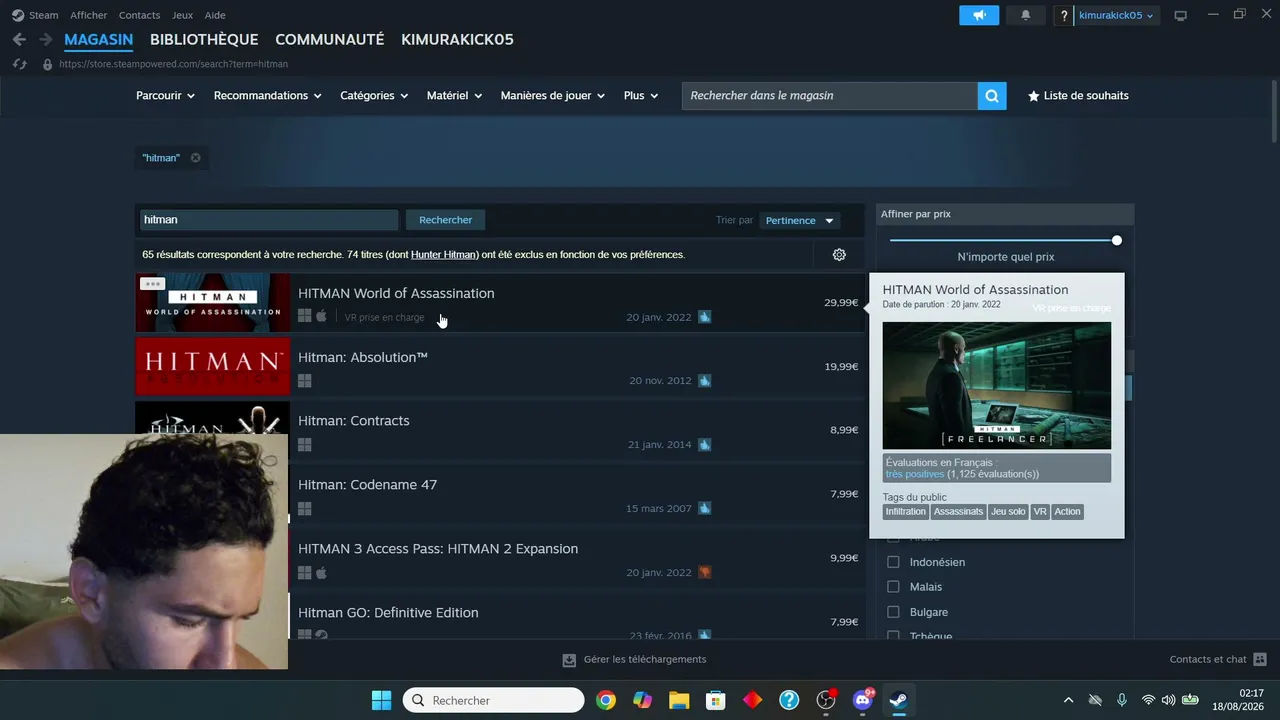
Task: Open the KIMURAKICK05 profile tab
Action: [x=458, y=40]
